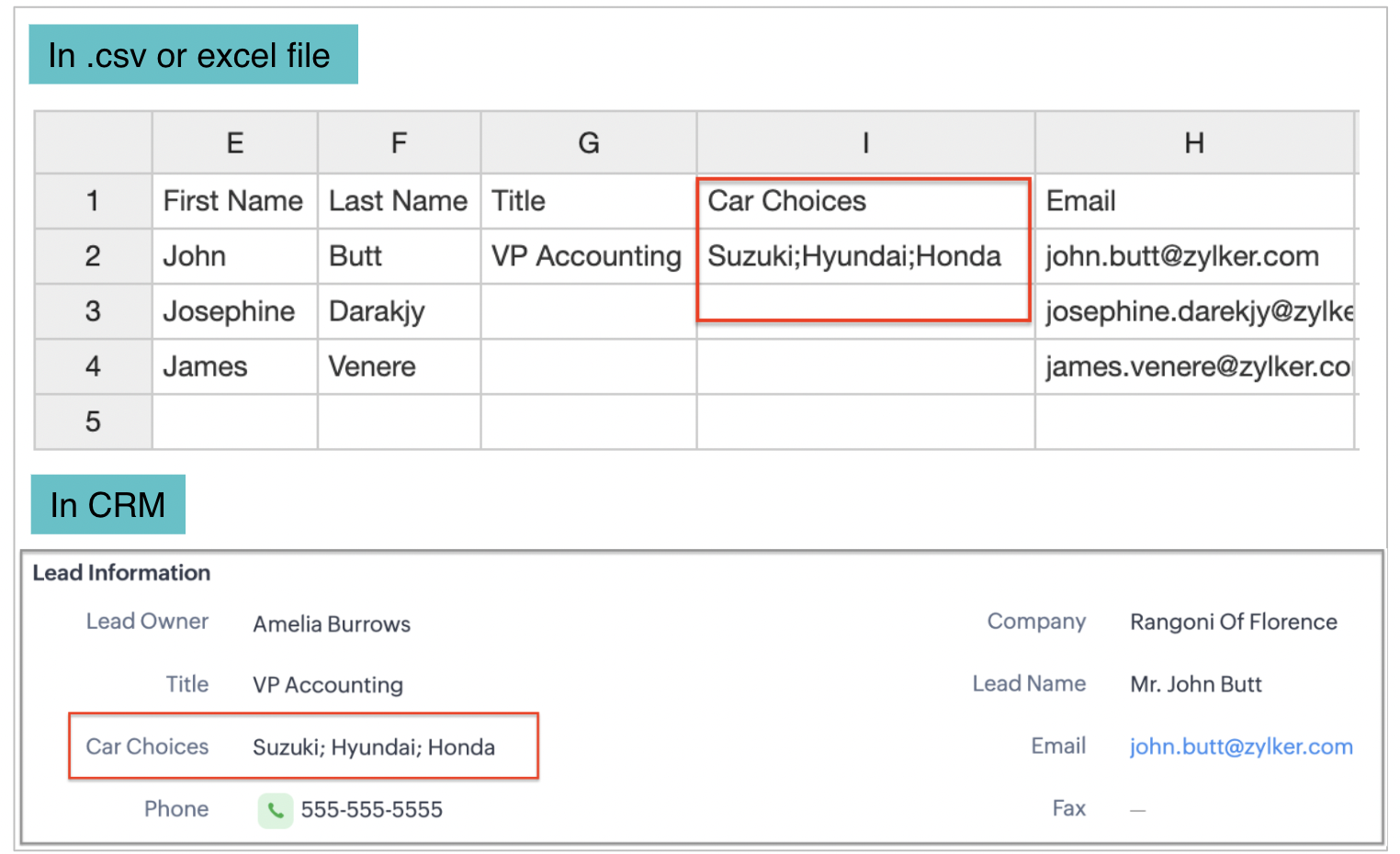
Task: Click column G header
Action: 588,143
